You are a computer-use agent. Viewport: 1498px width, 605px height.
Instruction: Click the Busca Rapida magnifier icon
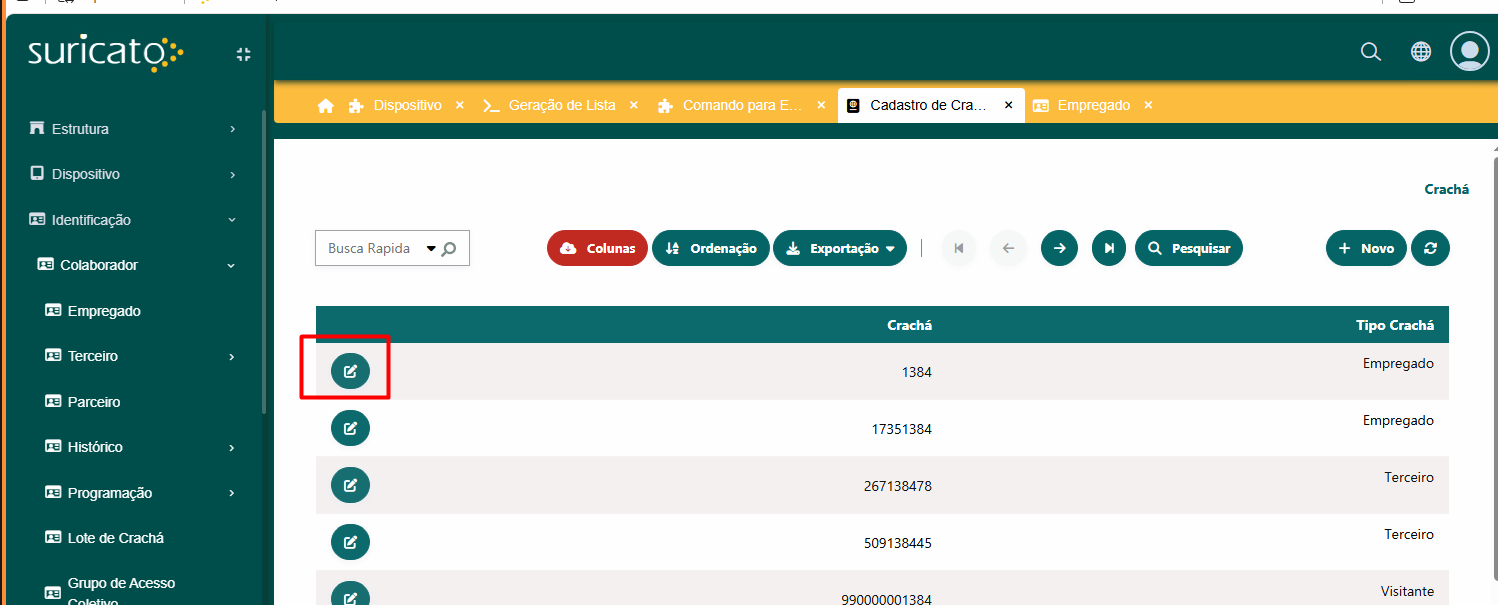tap(449, 249)
